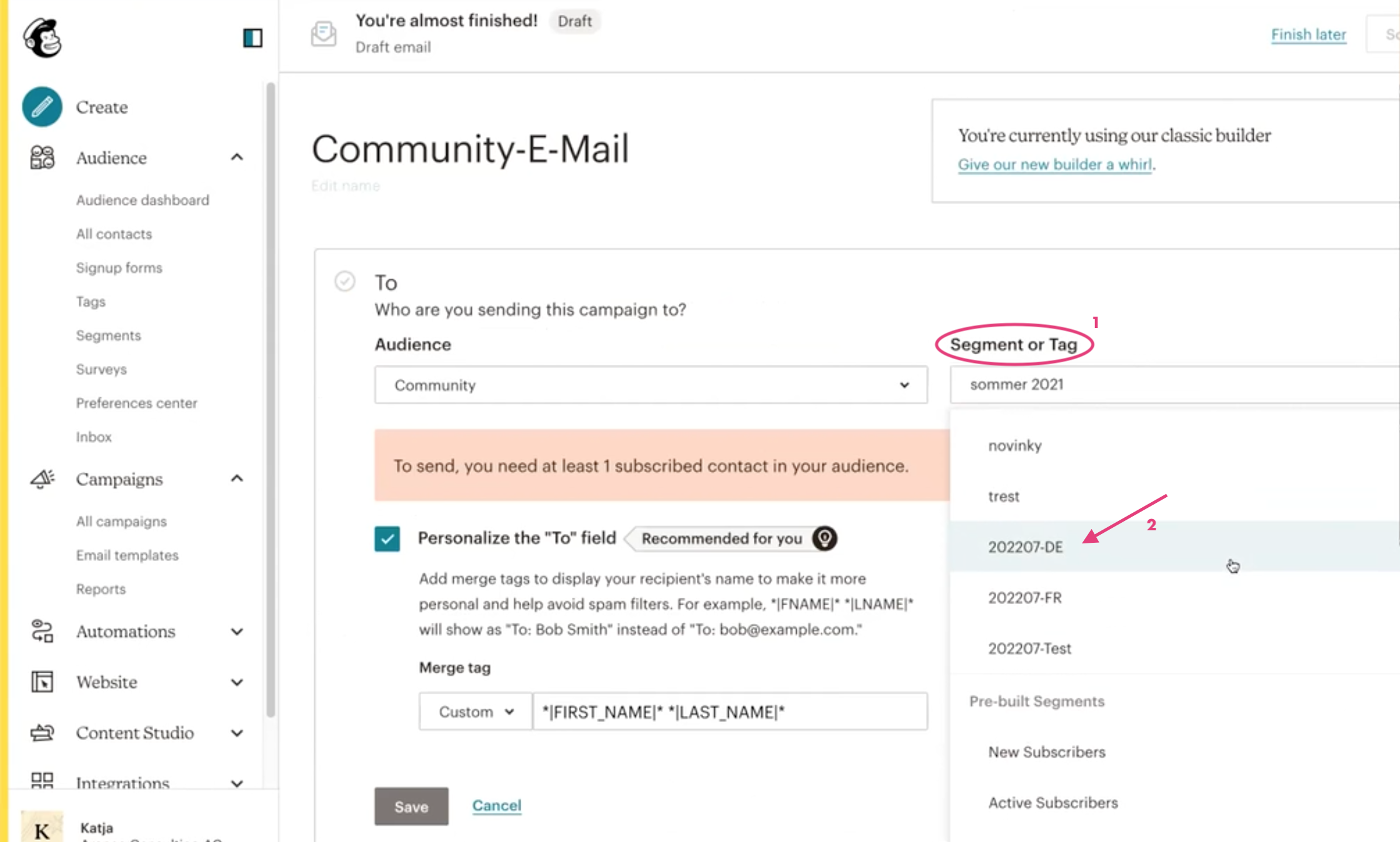Image resolution: width=1400 pixels, height=842 pixels.
Task: Uncheck Personalize the "To" field checkbox
Action: (387, 538)
